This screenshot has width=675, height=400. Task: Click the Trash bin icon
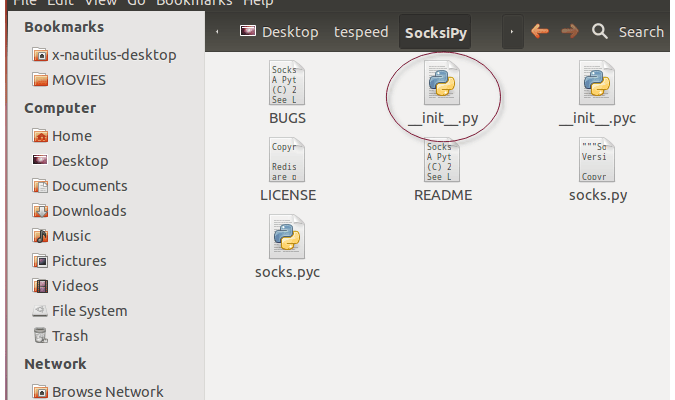pos(40,335)
